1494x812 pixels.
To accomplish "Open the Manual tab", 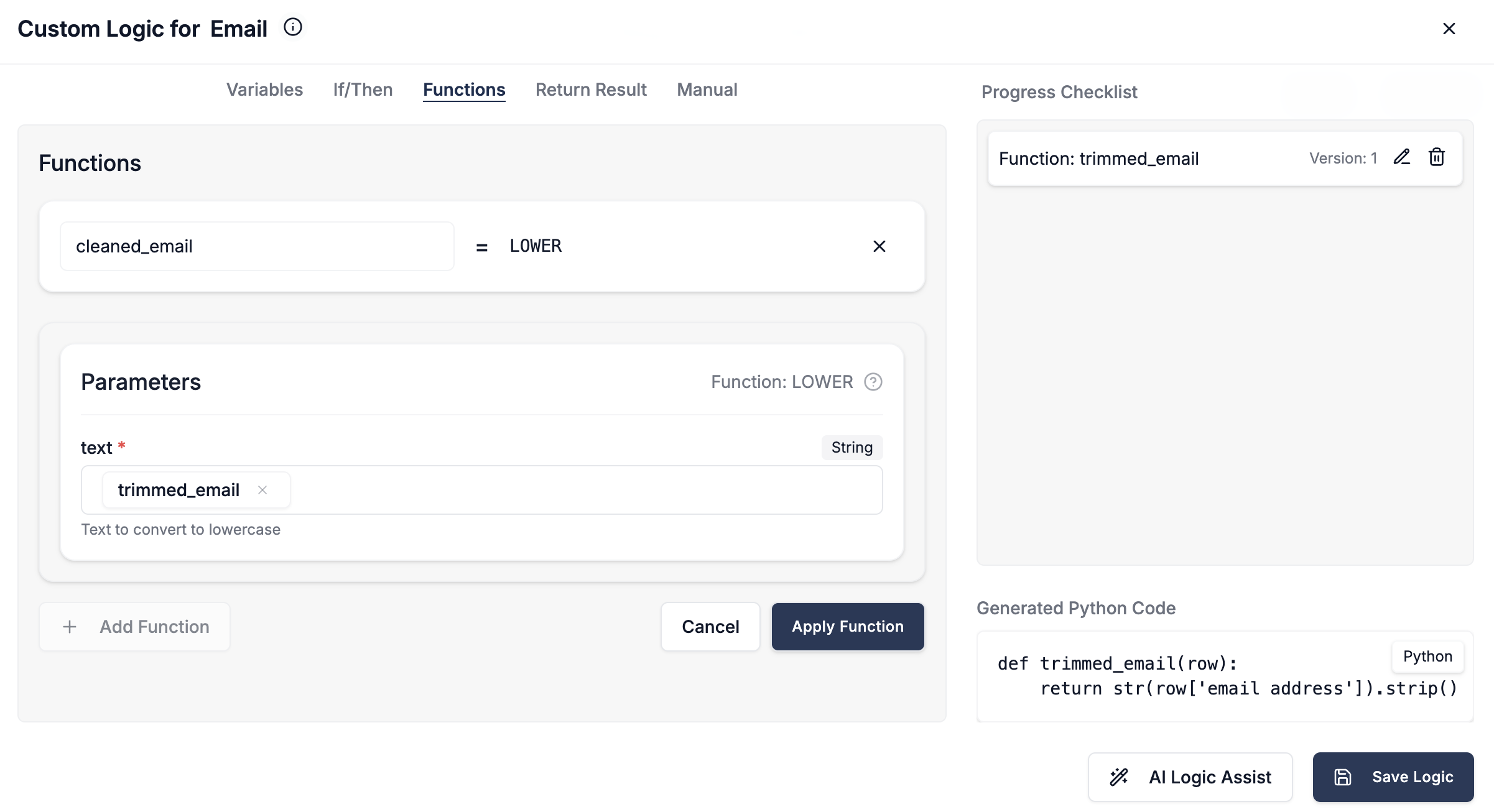I will pyautogui.click(x=707, y=90).
